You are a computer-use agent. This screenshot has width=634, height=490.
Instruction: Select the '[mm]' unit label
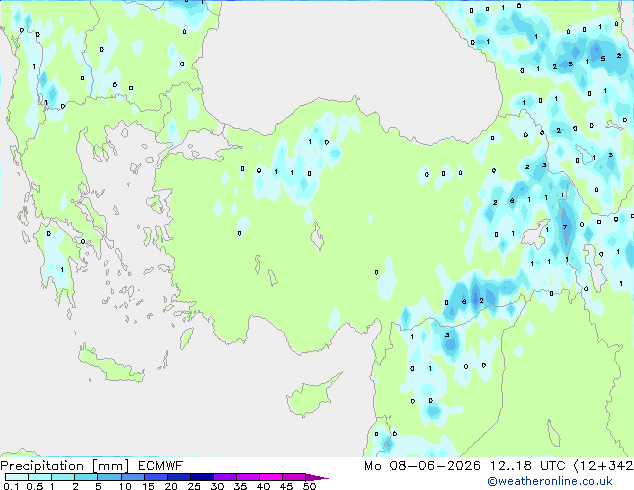point(110,466)
